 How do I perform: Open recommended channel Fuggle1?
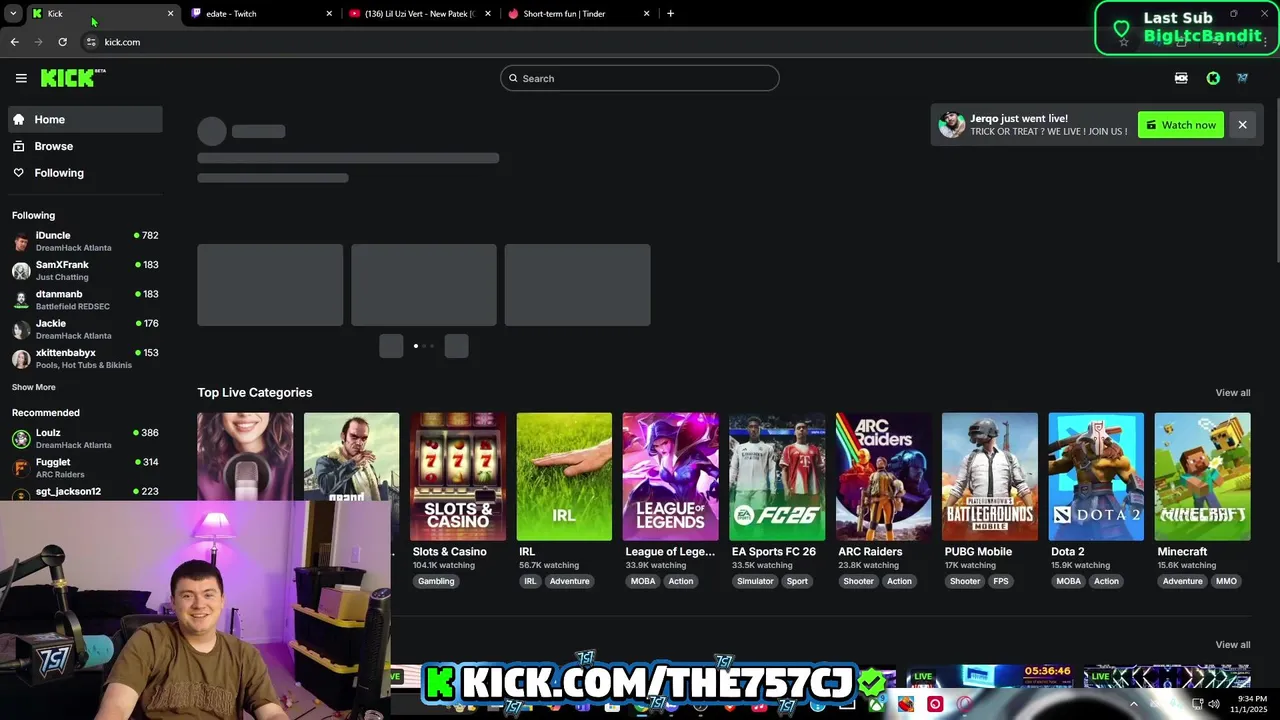pyautogui.click(x=85, y=467)
